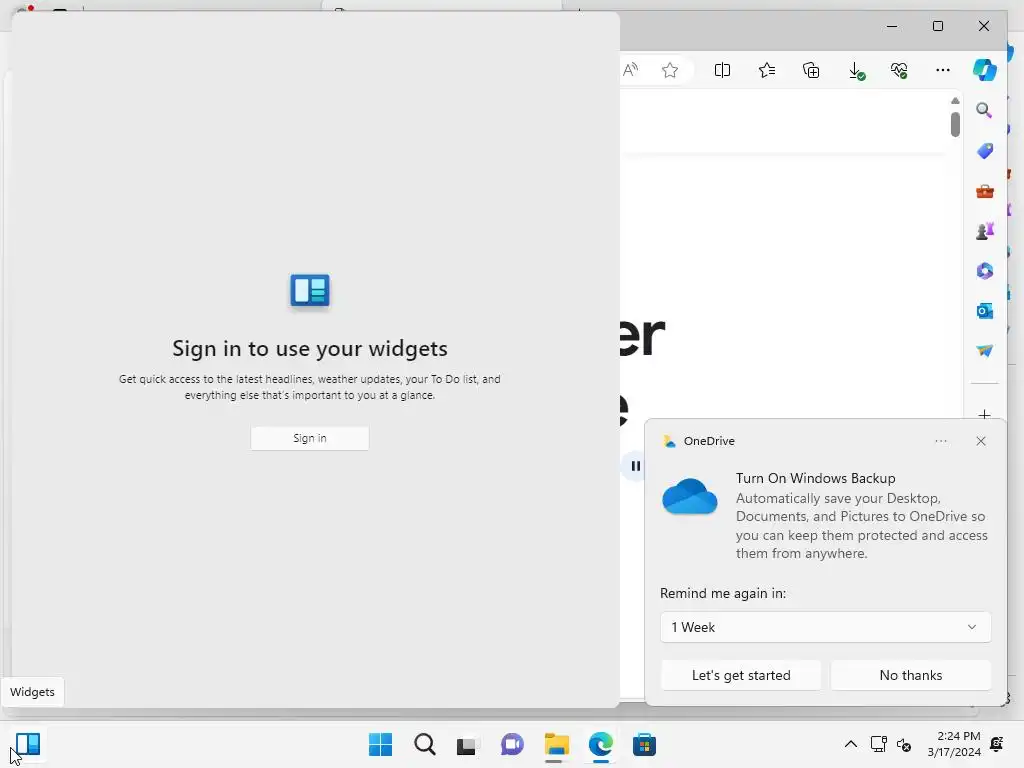The height and width of the screenshot is (768, 1024).
Task: Click the Edge page vertical scrollbar thumb
Action: coord(955,124)
